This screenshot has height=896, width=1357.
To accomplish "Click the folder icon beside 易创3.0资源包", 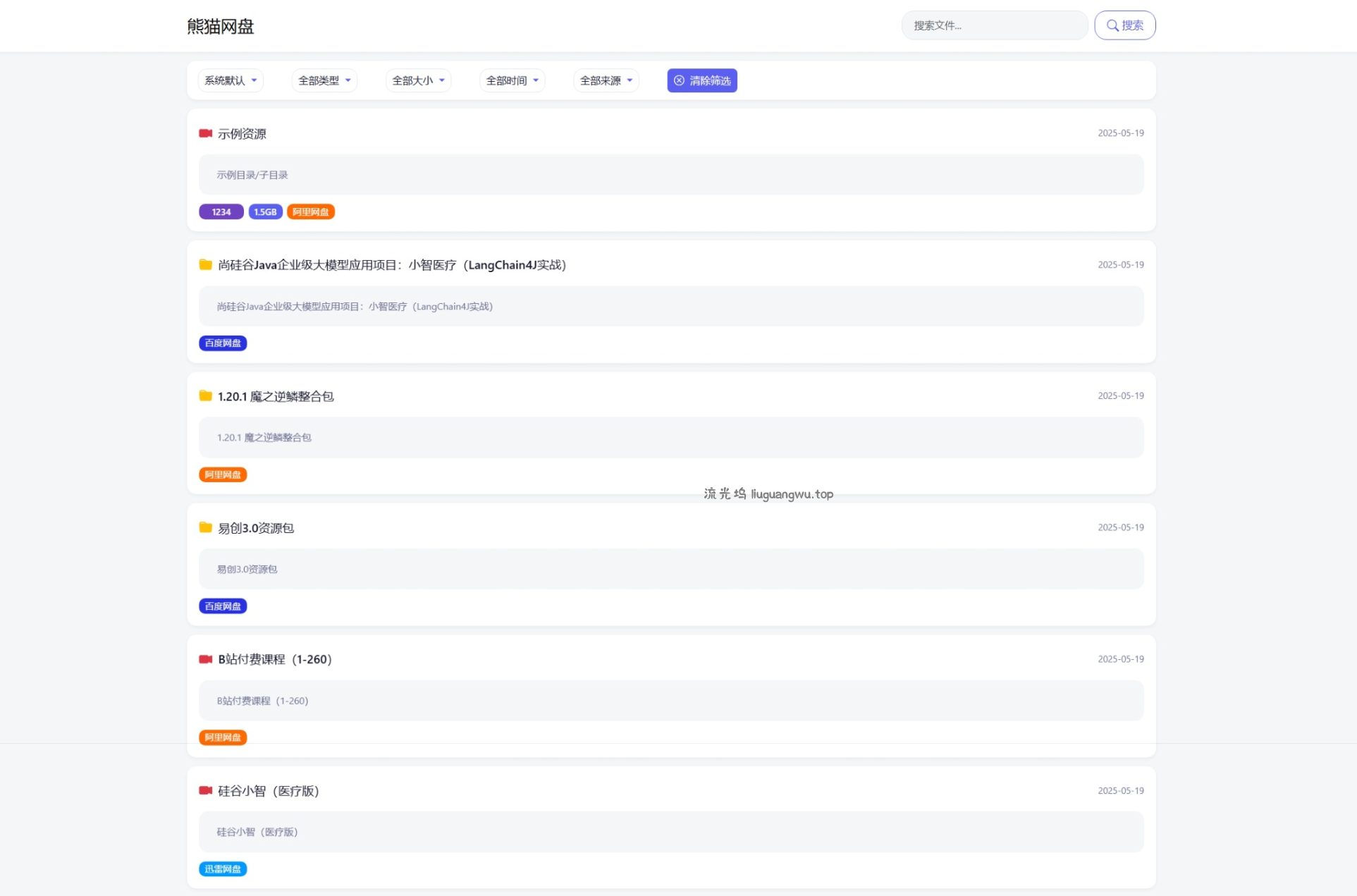I will point(205,527).
